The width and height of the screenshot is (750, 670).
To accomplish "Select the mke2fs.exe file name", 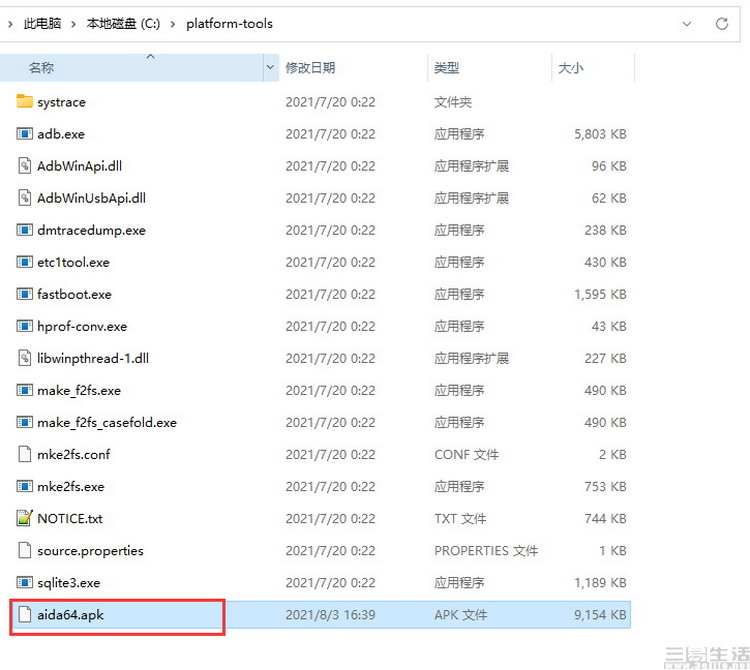I will pyautogui.click(x=71, y=486).
